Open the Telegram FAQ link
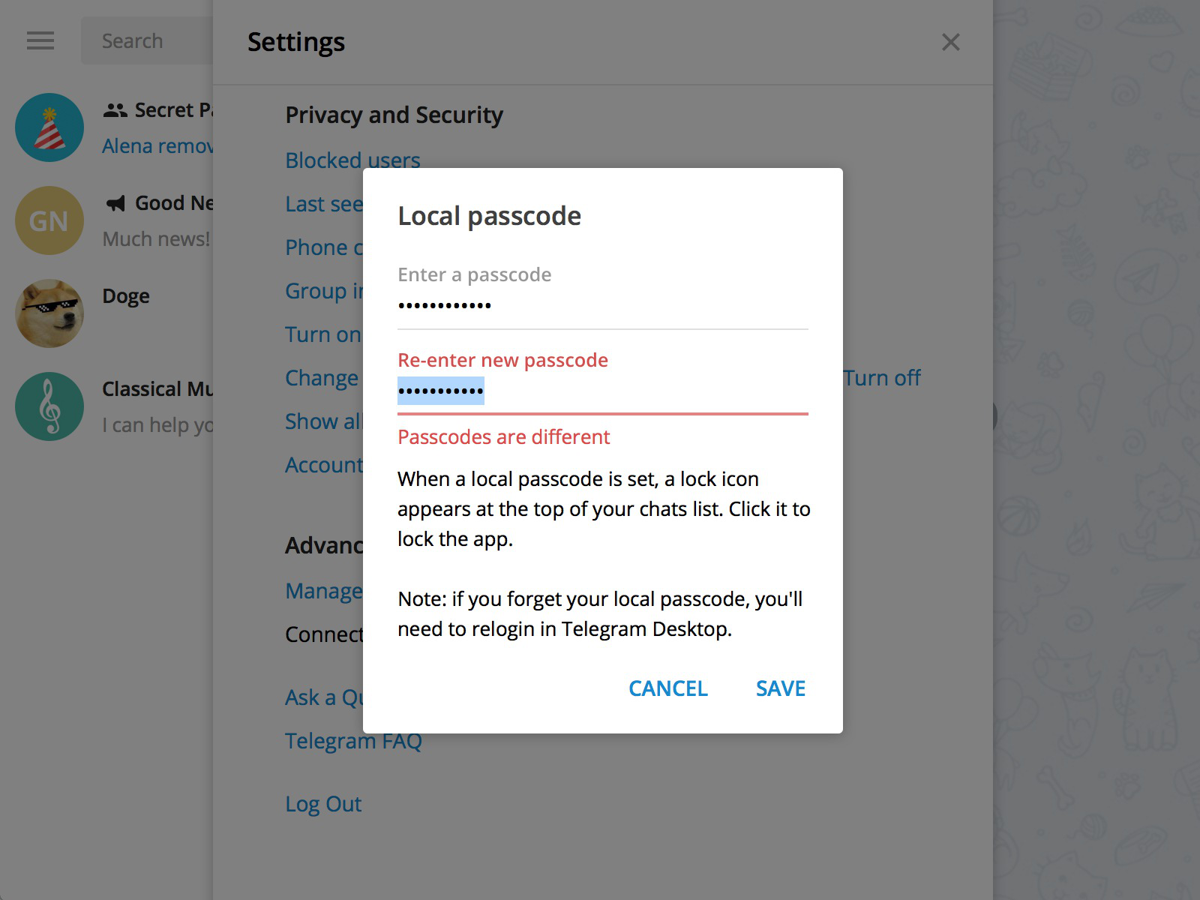Viewport: 1200px width, 900px height. coord(353,741)
